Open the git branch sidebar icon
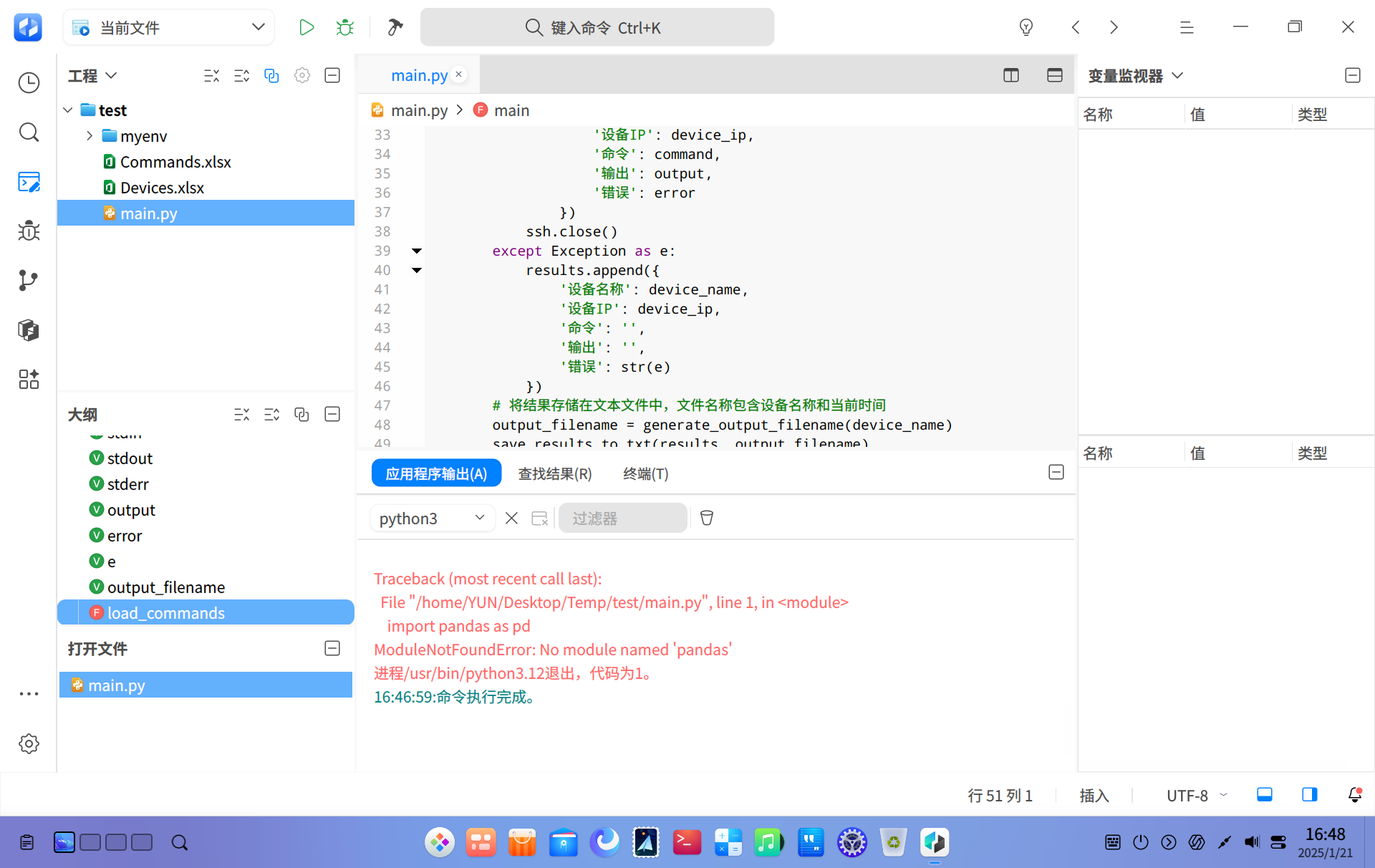Viewport: 1375px width, 868px height. [29, 280]
